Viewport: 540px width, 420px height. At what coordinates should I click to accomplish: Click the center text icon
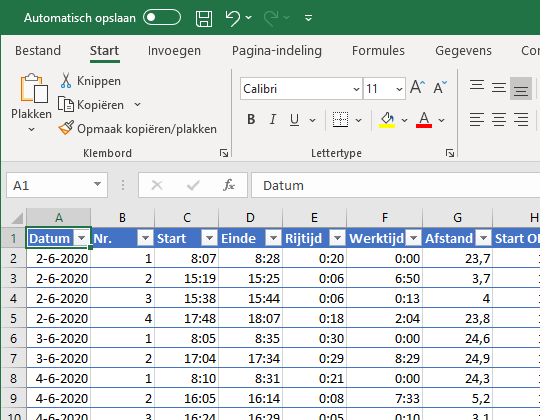[x=499, y=119]
